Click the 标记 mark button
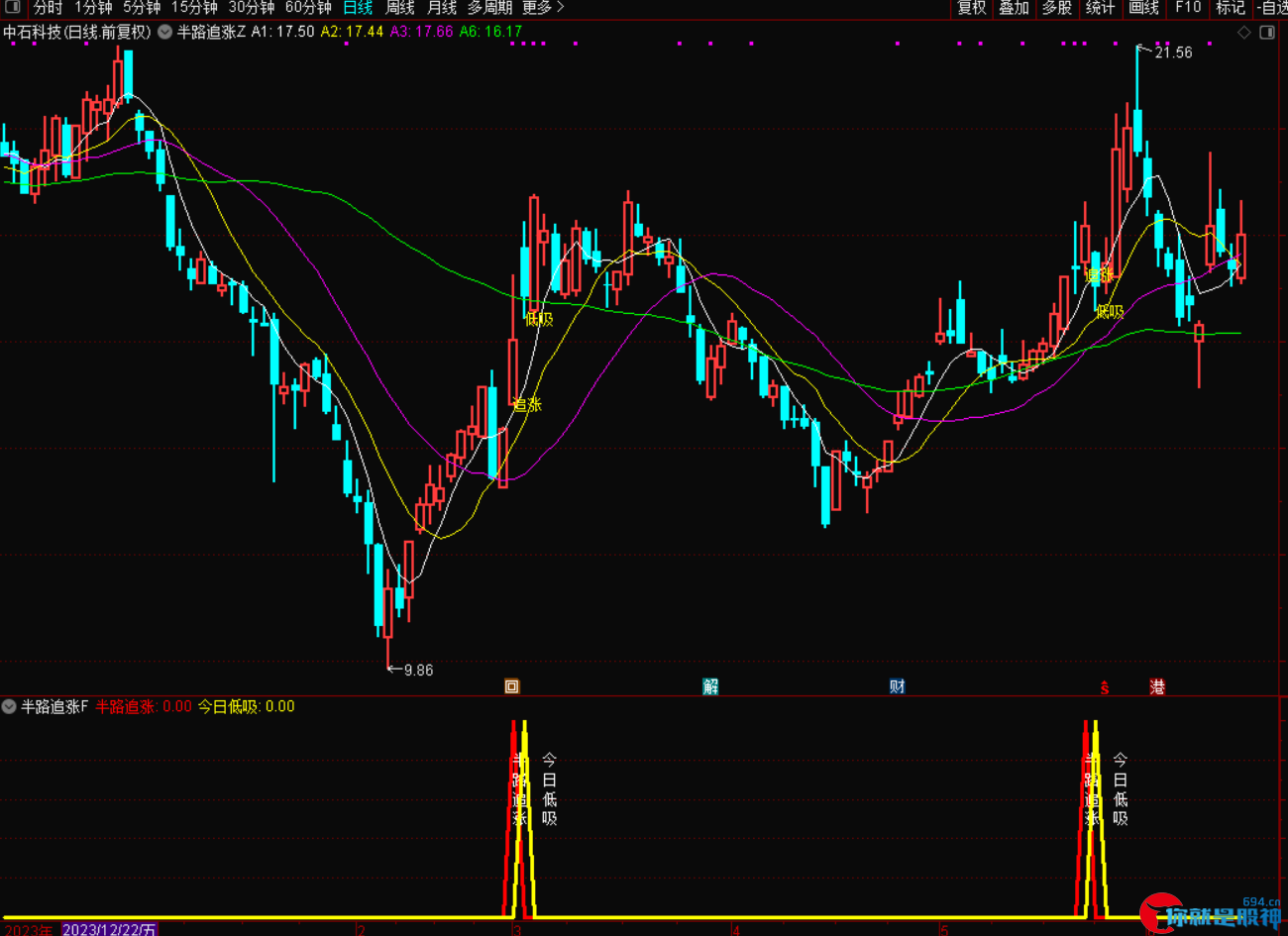The height and width of the screenshot is (936, 1288). coord(1231,8)
